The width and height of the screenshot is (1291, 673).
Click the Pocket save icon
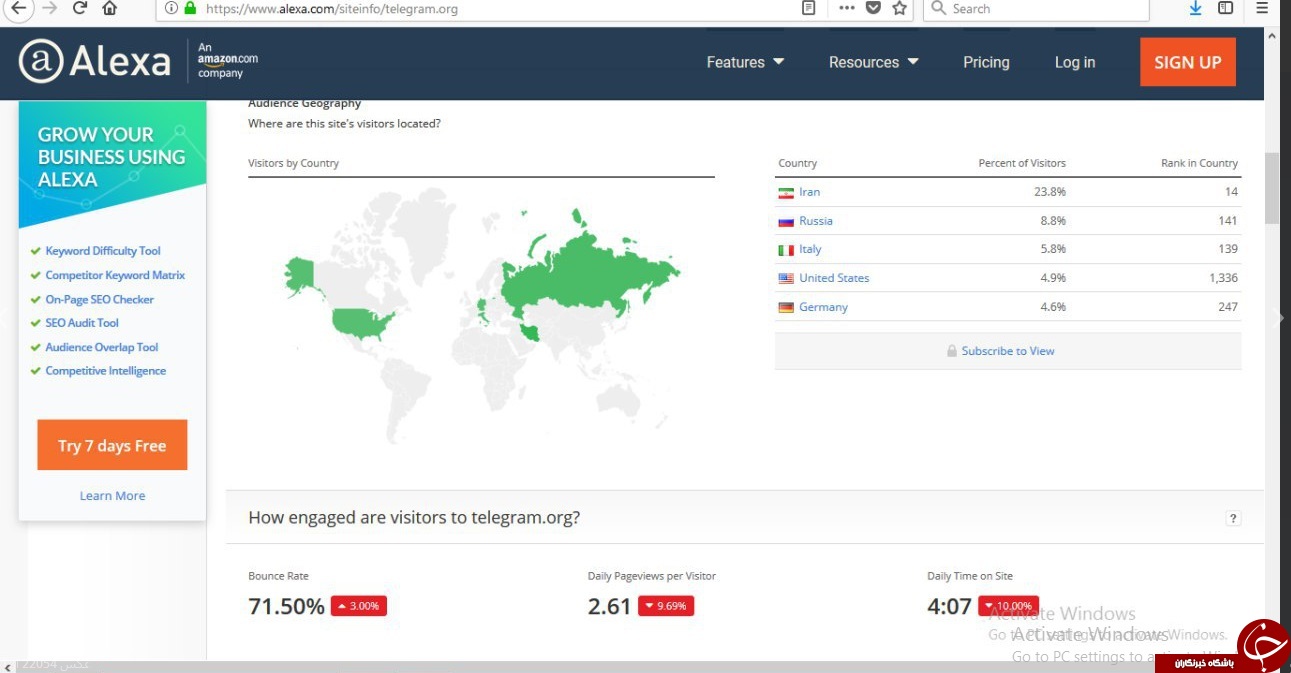[873, 8]
